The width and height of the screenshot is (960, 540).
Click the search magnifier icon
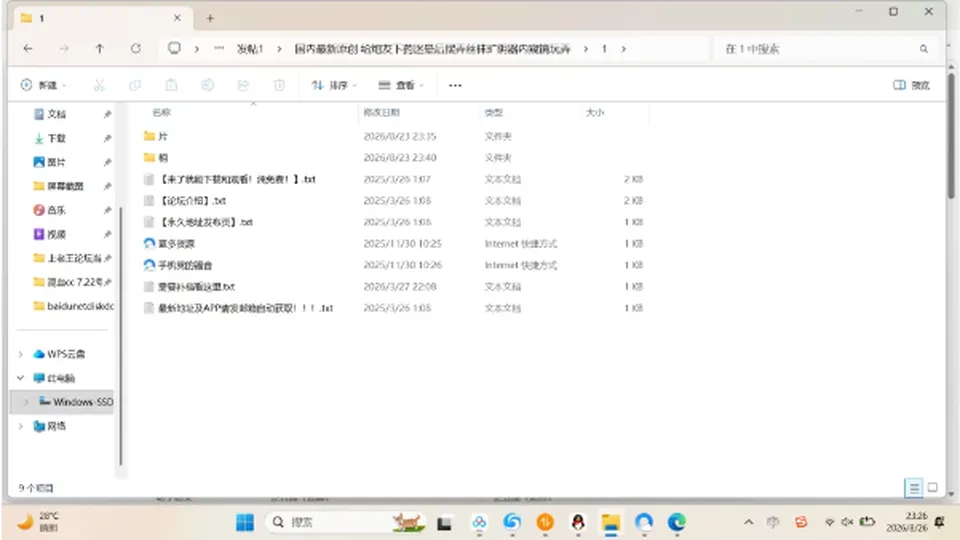tap(923, 49)
